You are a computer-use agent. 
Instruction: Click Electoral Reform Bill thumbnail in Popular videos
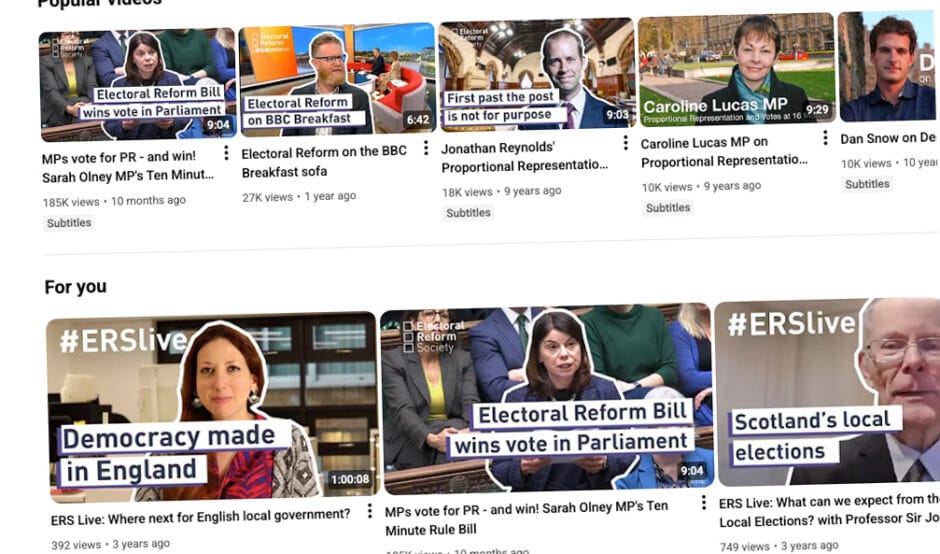click(x=138, y=85)
